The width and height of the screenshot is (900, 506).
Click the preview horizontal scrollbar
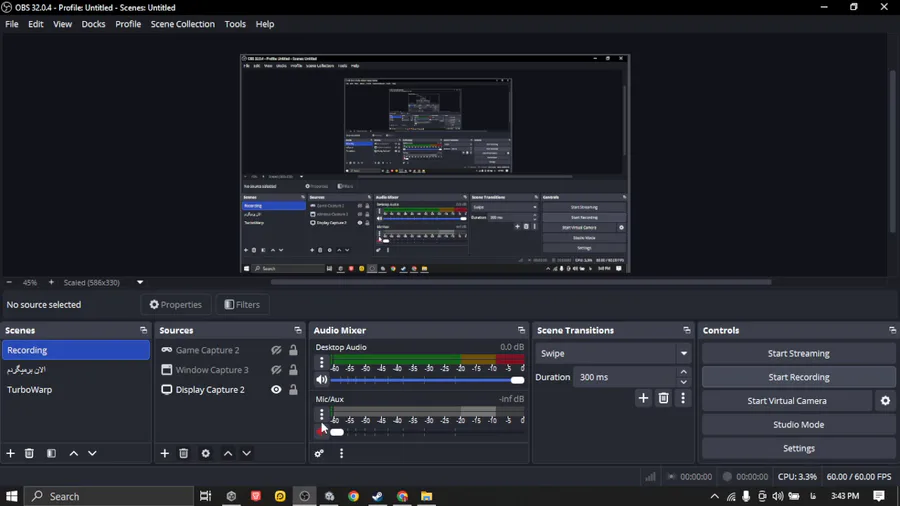pyautogui.click(x=521, y=282)
